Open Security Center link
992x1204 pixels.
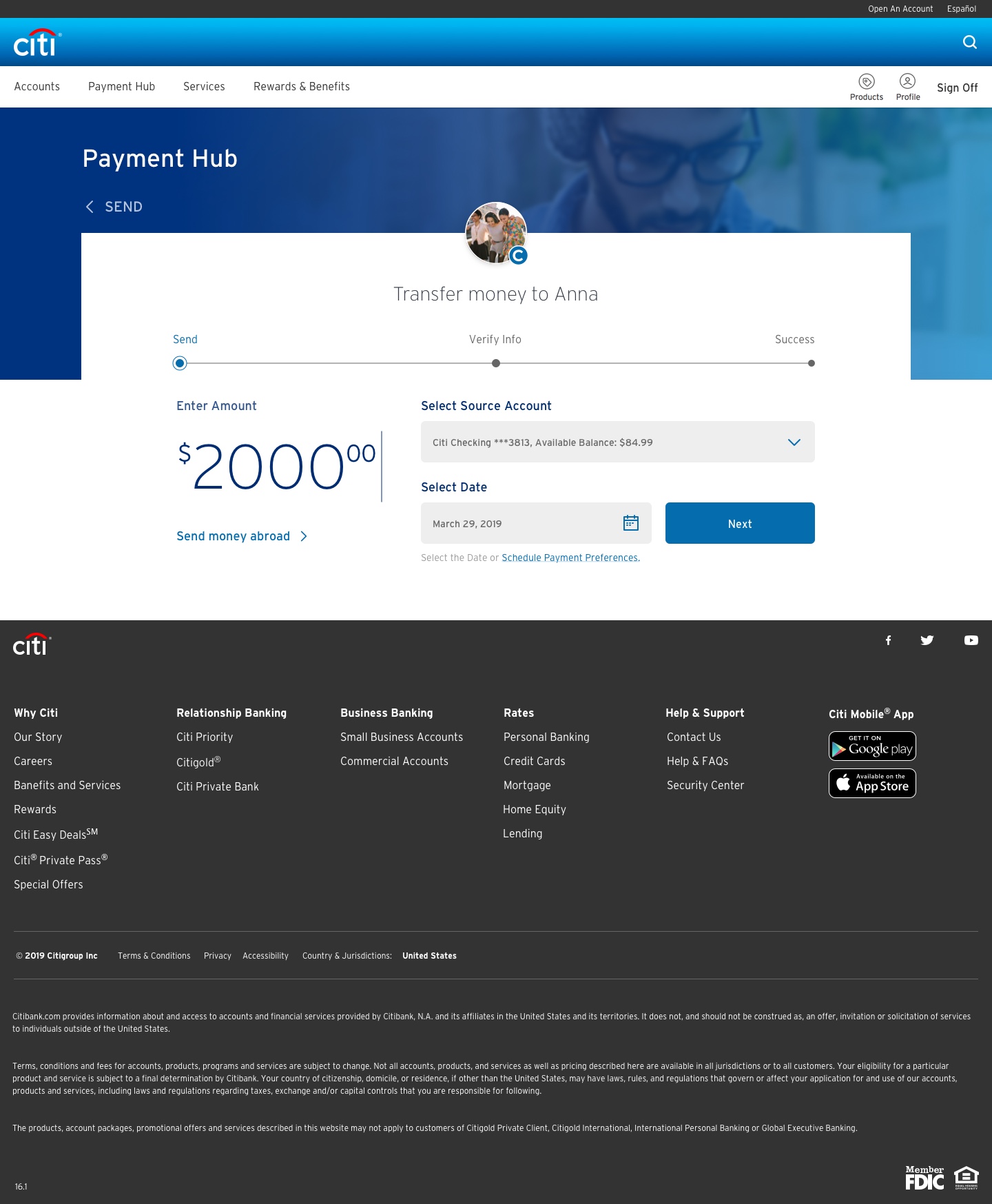pos(705,785)
